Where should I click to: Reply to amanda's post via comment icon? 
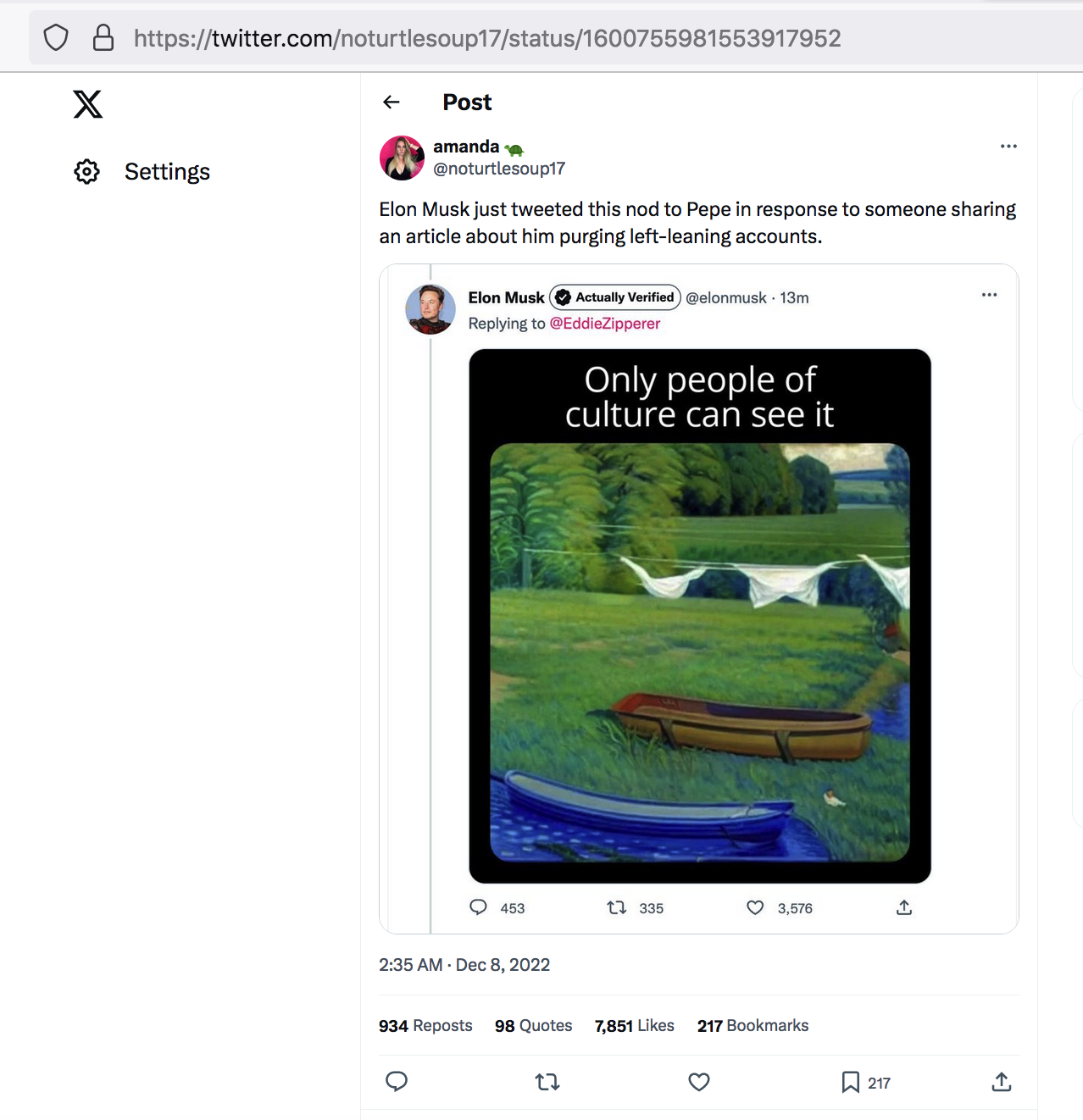coord(397,1081)
